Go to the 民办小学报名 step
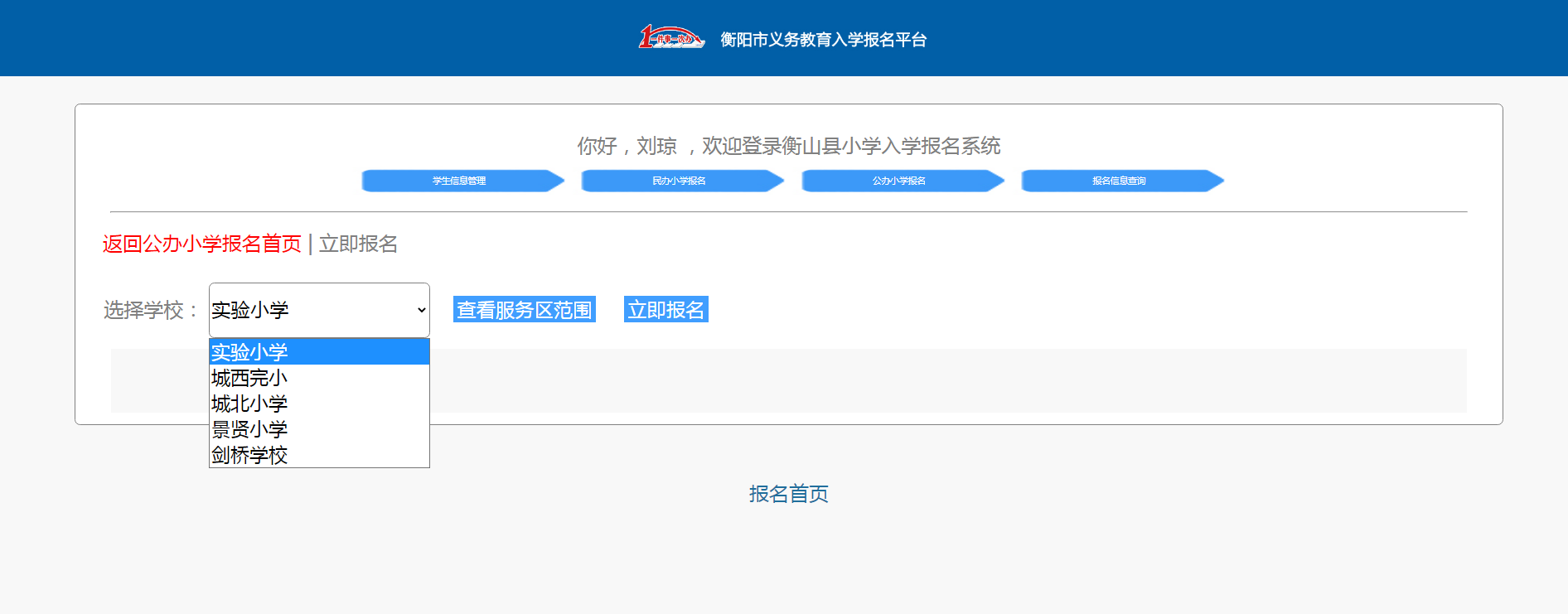Screen dimensions: 1568x614 pyautogui.click(x=679, y=181)
